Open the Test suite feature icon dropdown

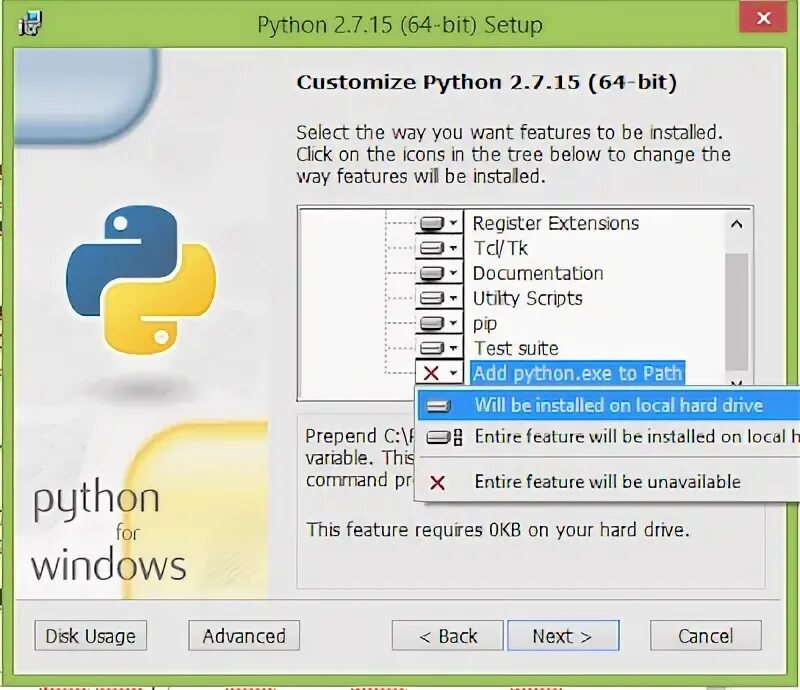pyautogui.click(x=439, y=348)
